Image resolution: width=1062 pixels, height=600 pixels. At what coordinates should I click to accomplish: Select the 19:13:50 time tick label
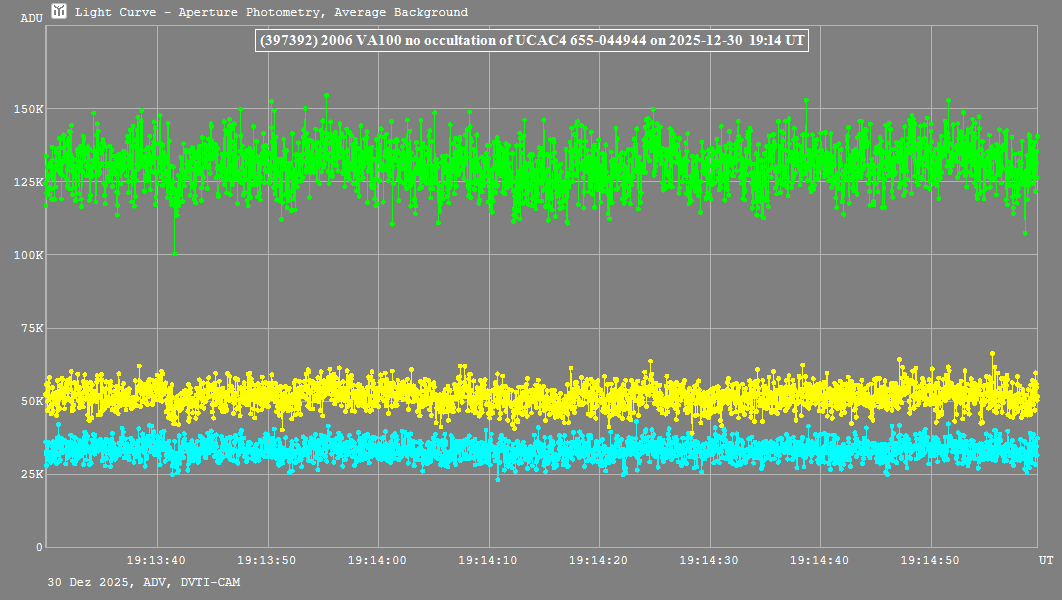point(267,561)
